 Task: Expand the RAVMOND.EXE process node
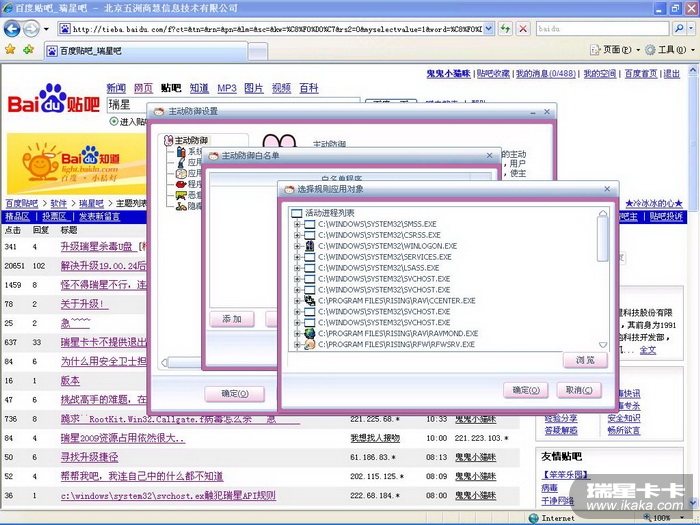tap(297, 333)
